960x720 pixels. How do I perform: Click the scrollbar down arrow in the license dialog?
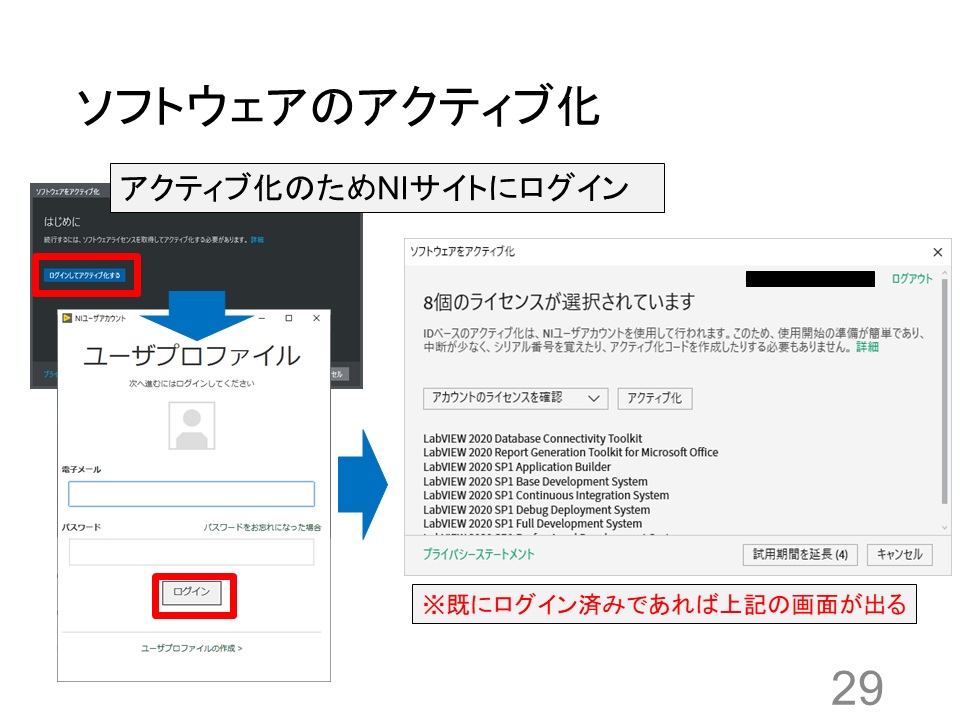pos(944,527)
